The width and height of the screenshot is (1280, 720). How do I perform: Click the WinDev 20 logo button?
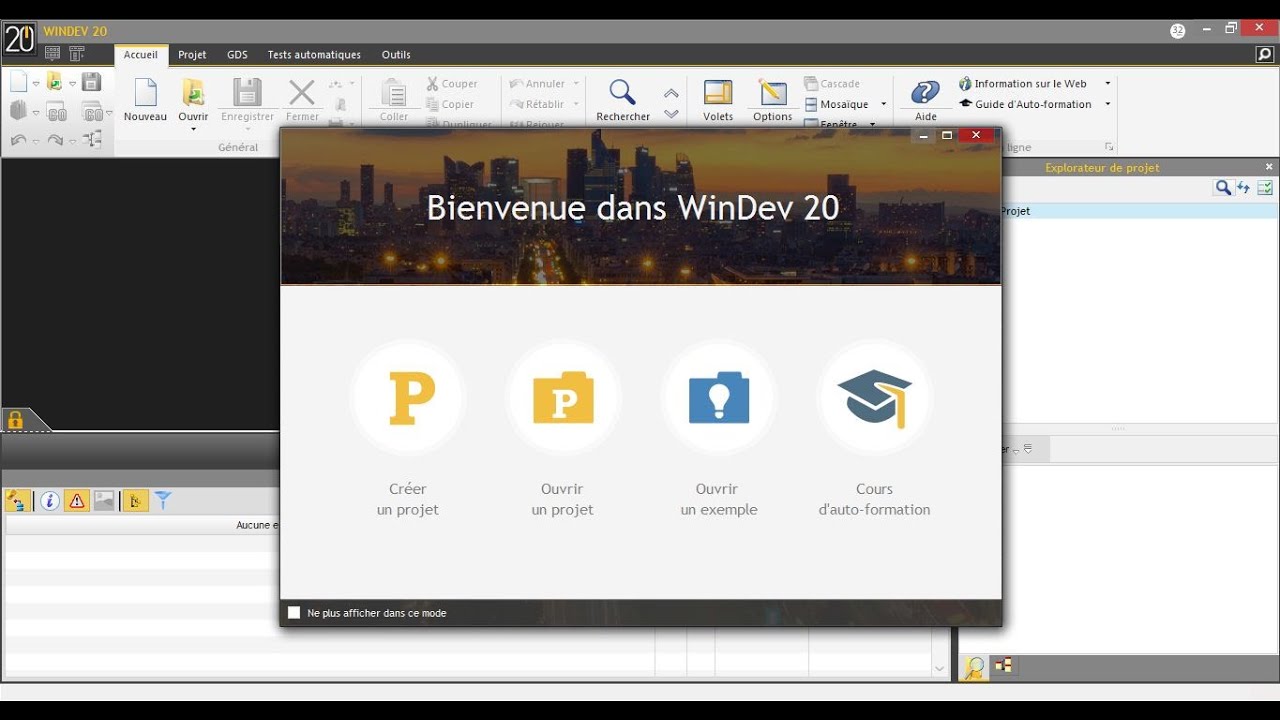[x=20, y=40]
